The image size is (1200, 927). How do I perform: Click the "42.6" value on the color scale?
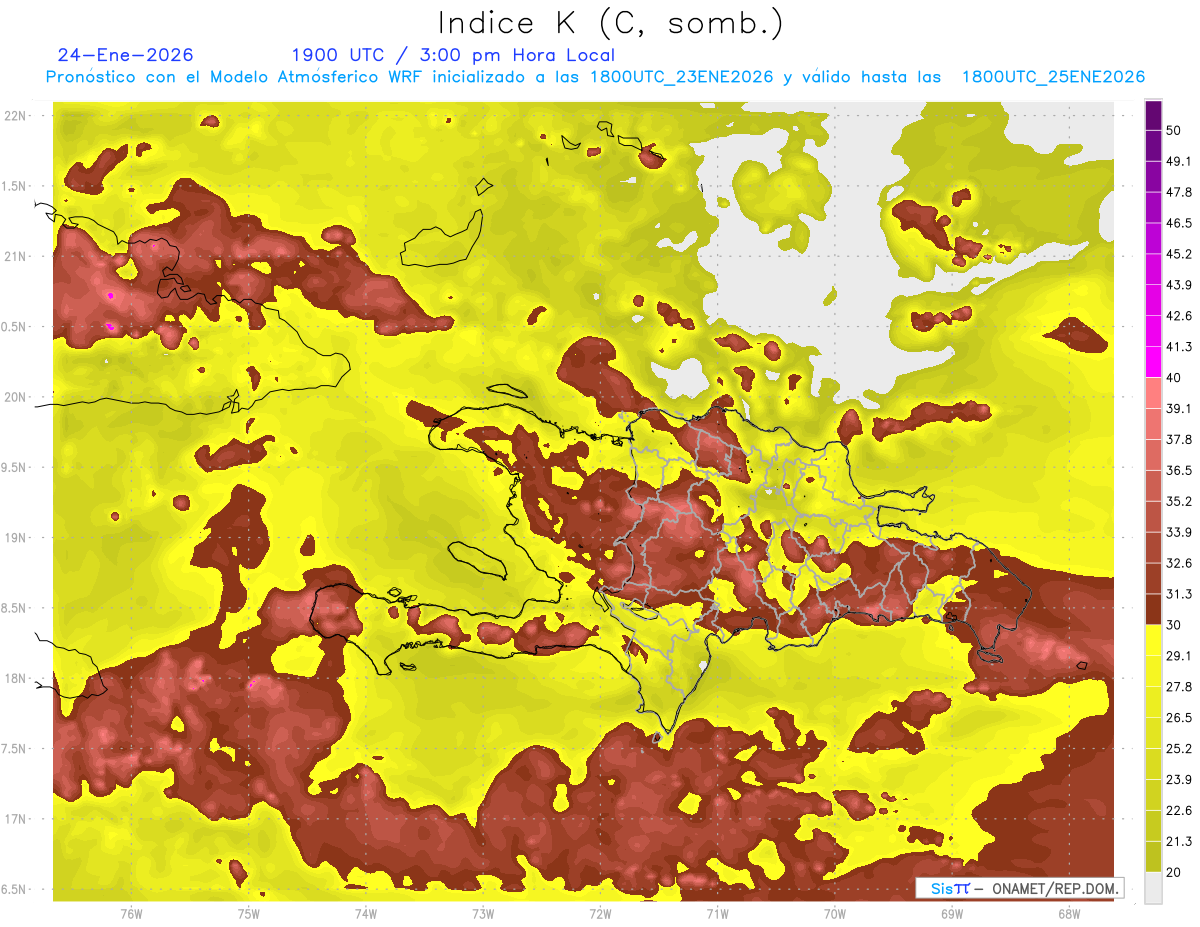click(x=1179, y=316)
